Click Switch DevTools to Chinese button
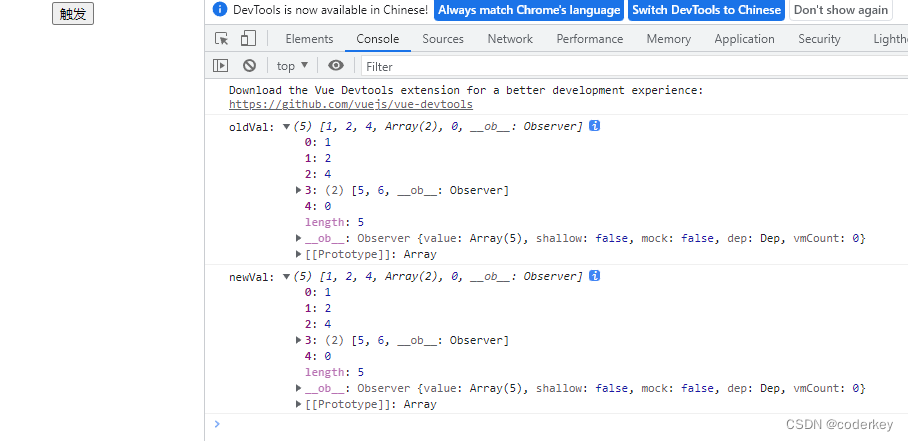The image size is (908, 441). point(706,10)
